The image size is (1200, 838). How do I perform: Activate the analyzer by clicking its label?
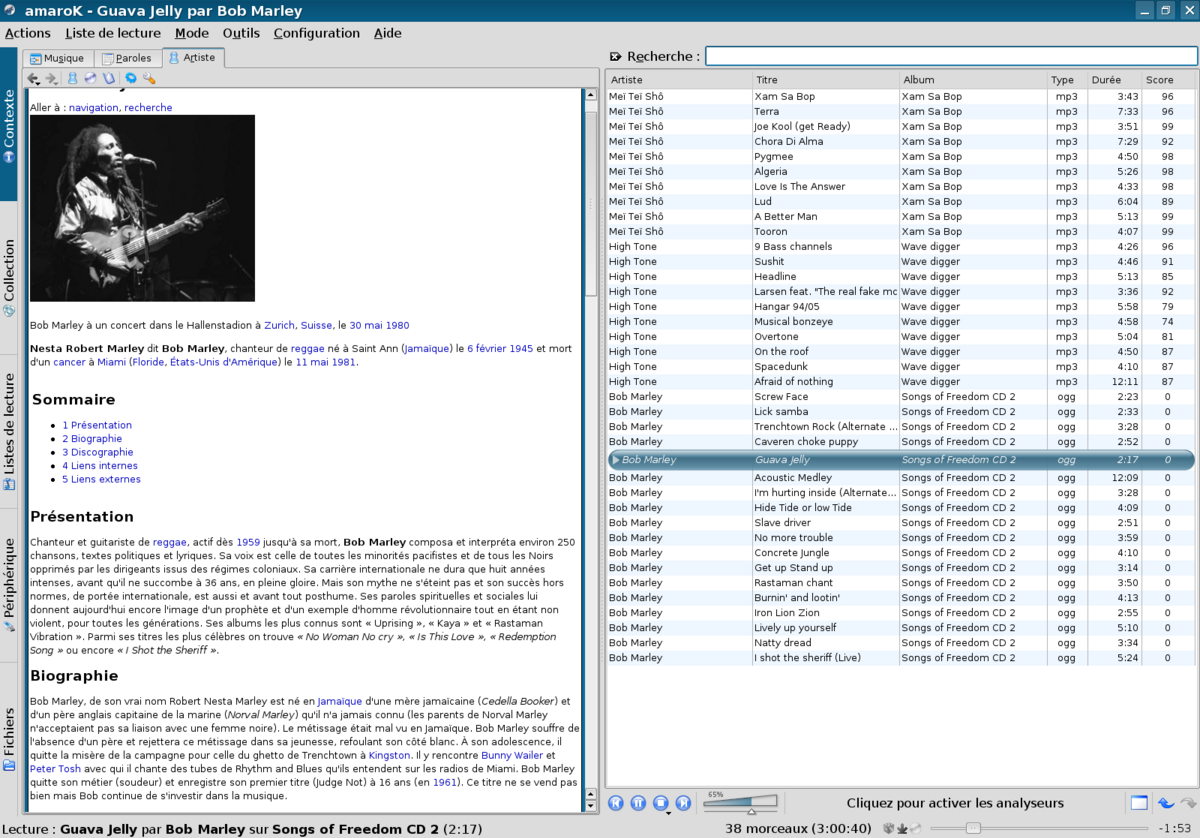point(955,803)
